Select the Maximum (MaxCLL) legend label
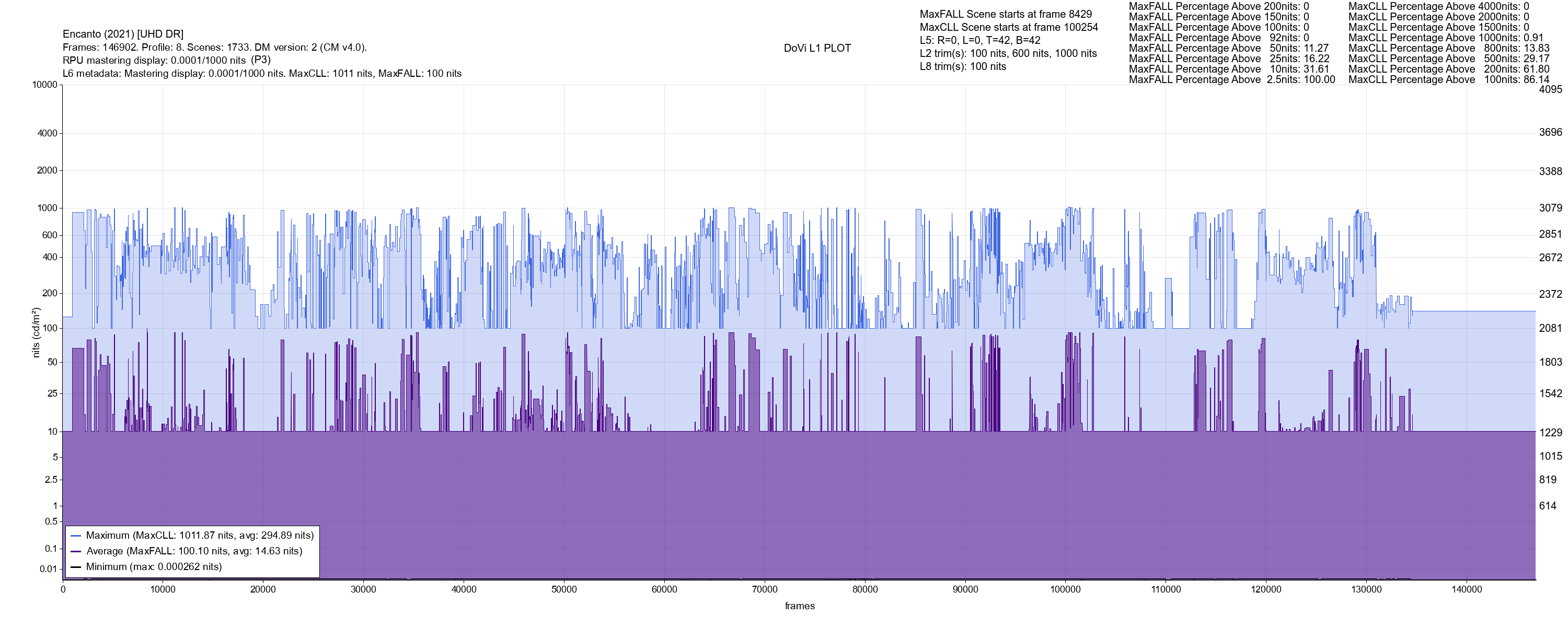 200,536
